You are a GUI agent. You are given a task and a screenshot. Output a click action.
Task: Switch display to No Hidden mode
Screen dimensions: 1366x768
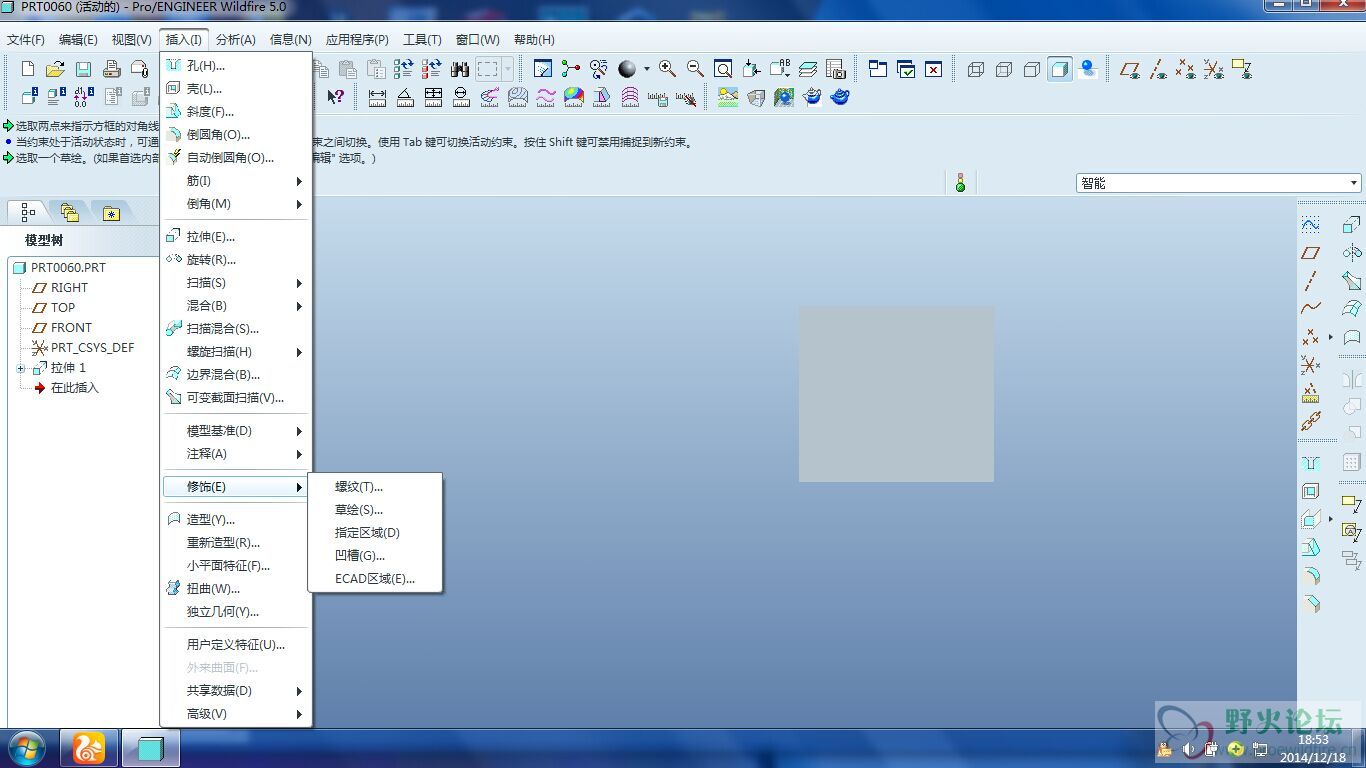coord(1032,69)
